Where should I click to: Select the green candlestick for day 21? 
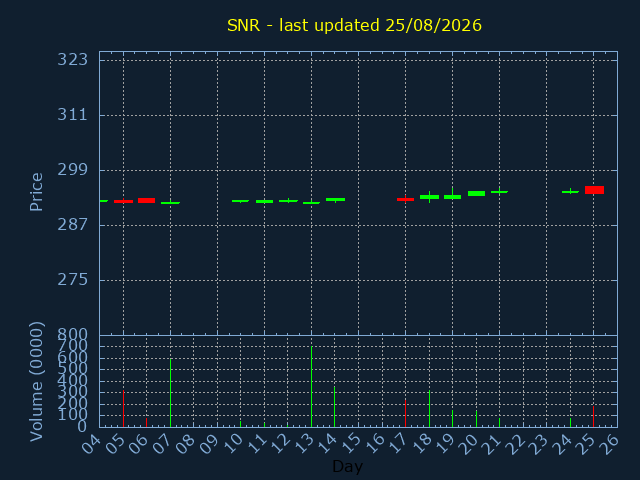pyautogui.click(x=500, y=191)
